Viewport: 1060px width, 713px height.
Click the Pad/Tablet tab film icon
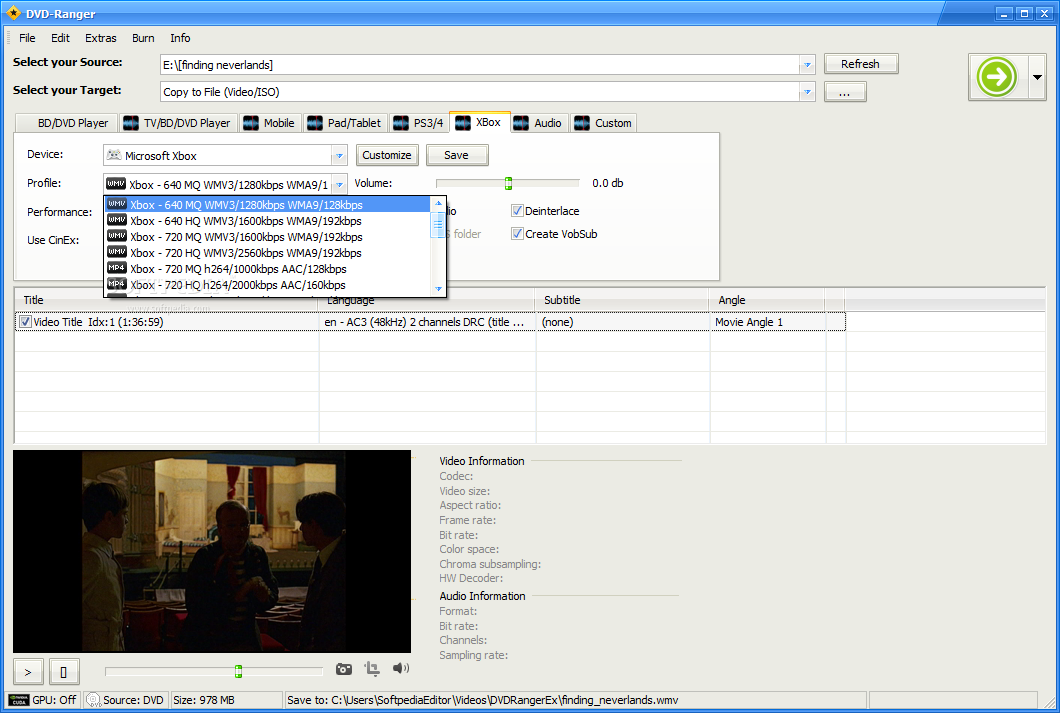click(x=314, y=123)
